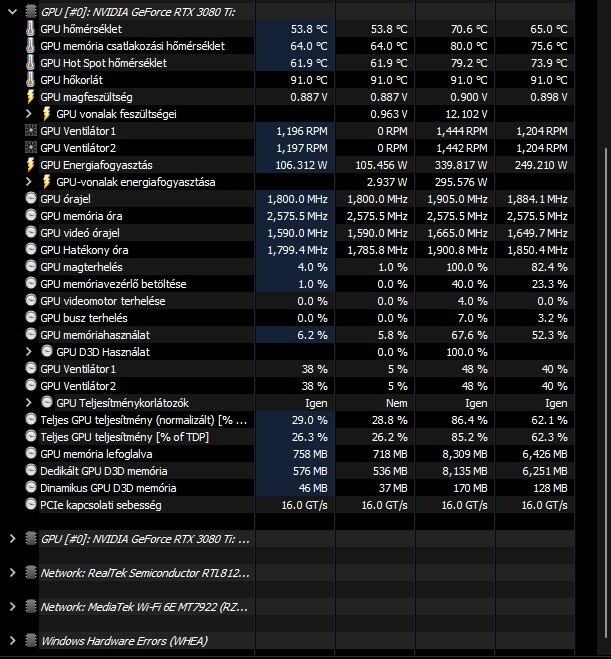Click chip icon of MediaTek Wi-Fi section
Screen dimensions: 611x659
pyautogui.click(x=31, y=606)
